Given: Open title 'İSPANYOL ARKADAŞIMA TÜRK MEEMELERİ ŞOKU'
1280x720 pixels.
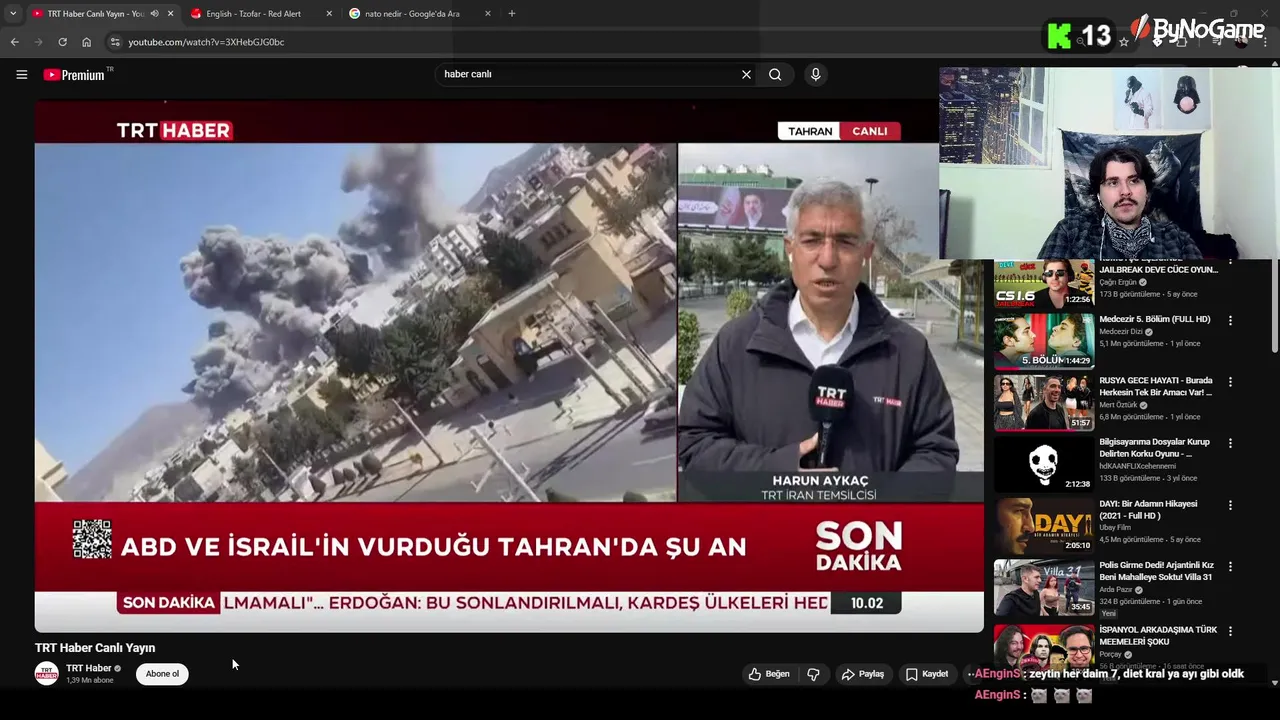Looking at the screenshot, I should coord(1158,635).
